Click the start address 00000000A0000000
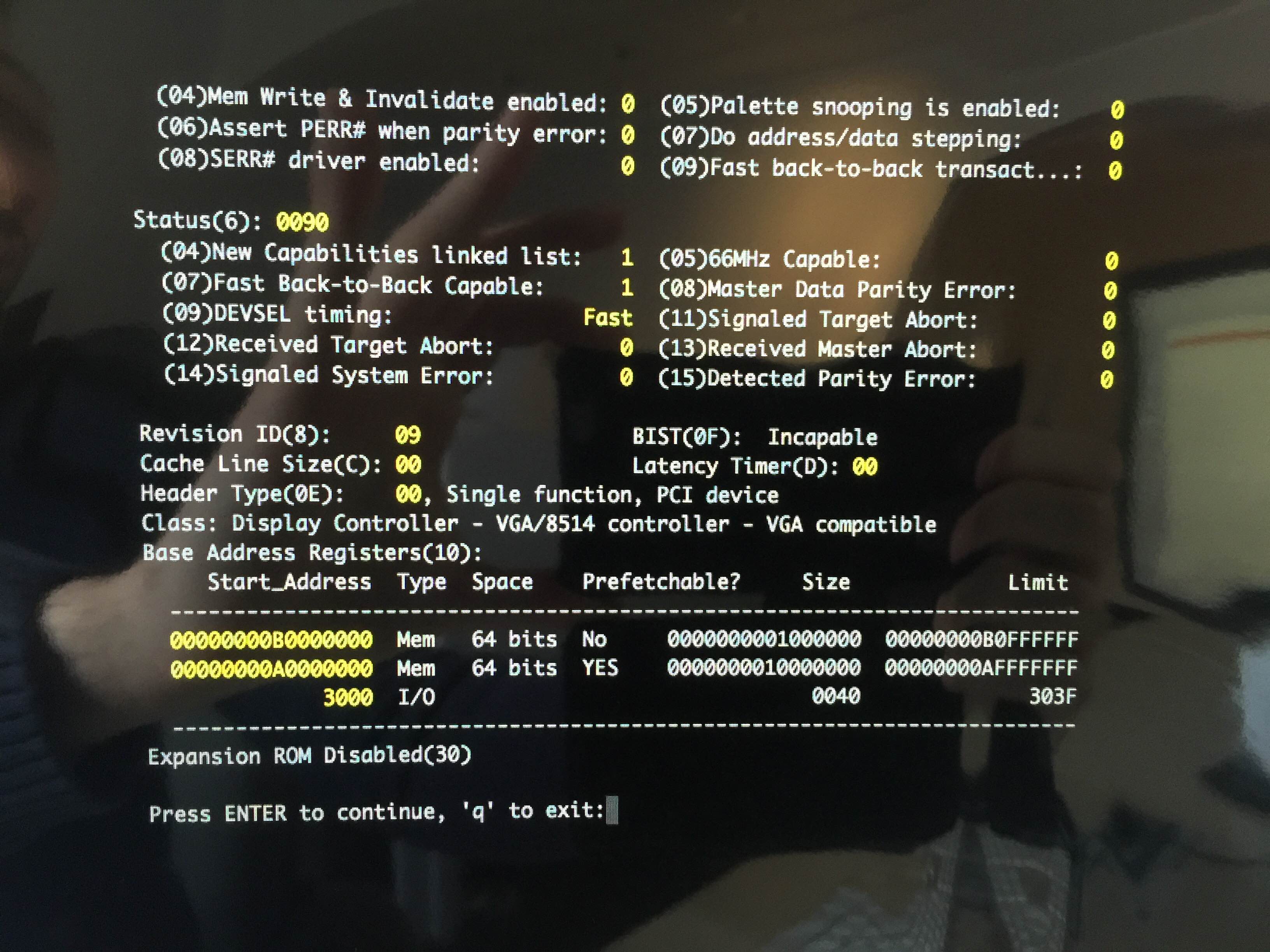Image resolution: width=1270 pixels, height=952 pixels. tap(272, 668)
